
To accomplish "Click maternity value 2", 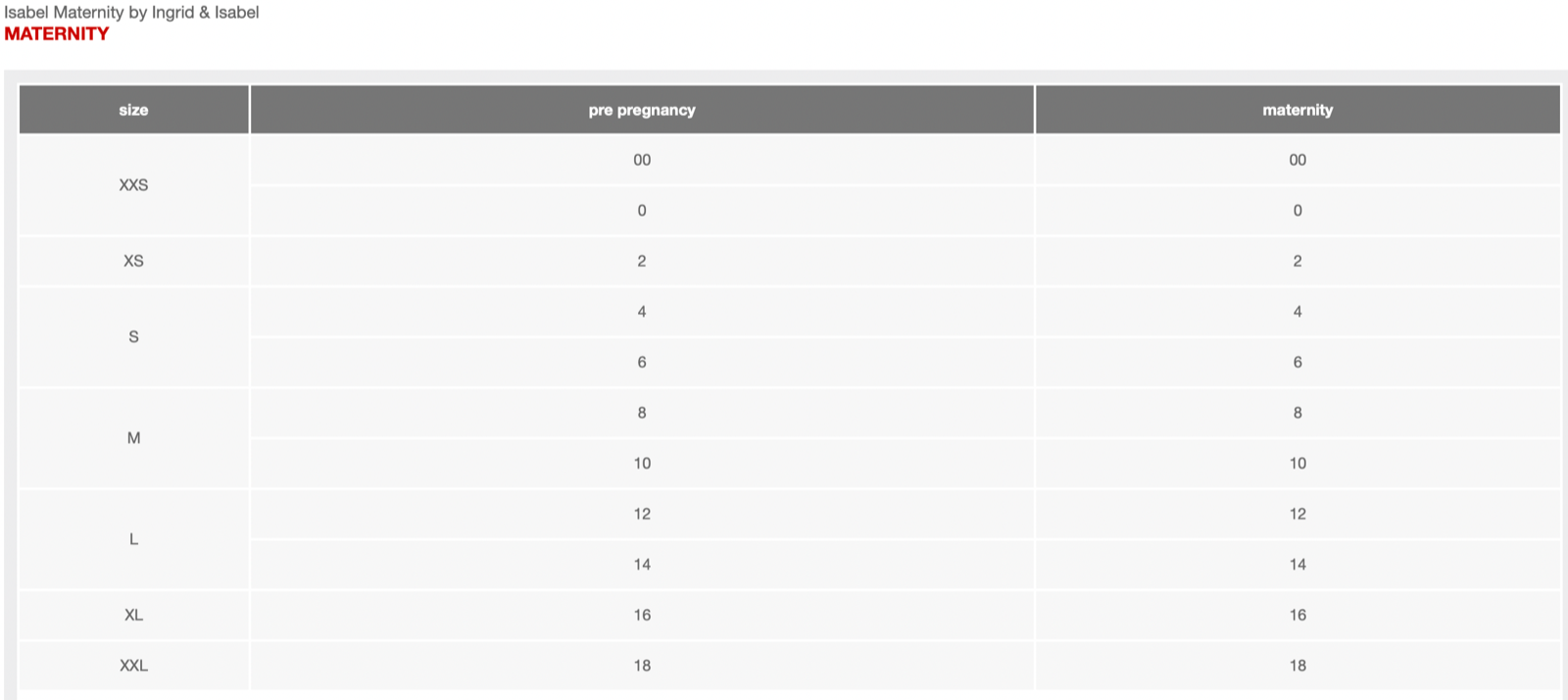I will [x=1298, y=261].
